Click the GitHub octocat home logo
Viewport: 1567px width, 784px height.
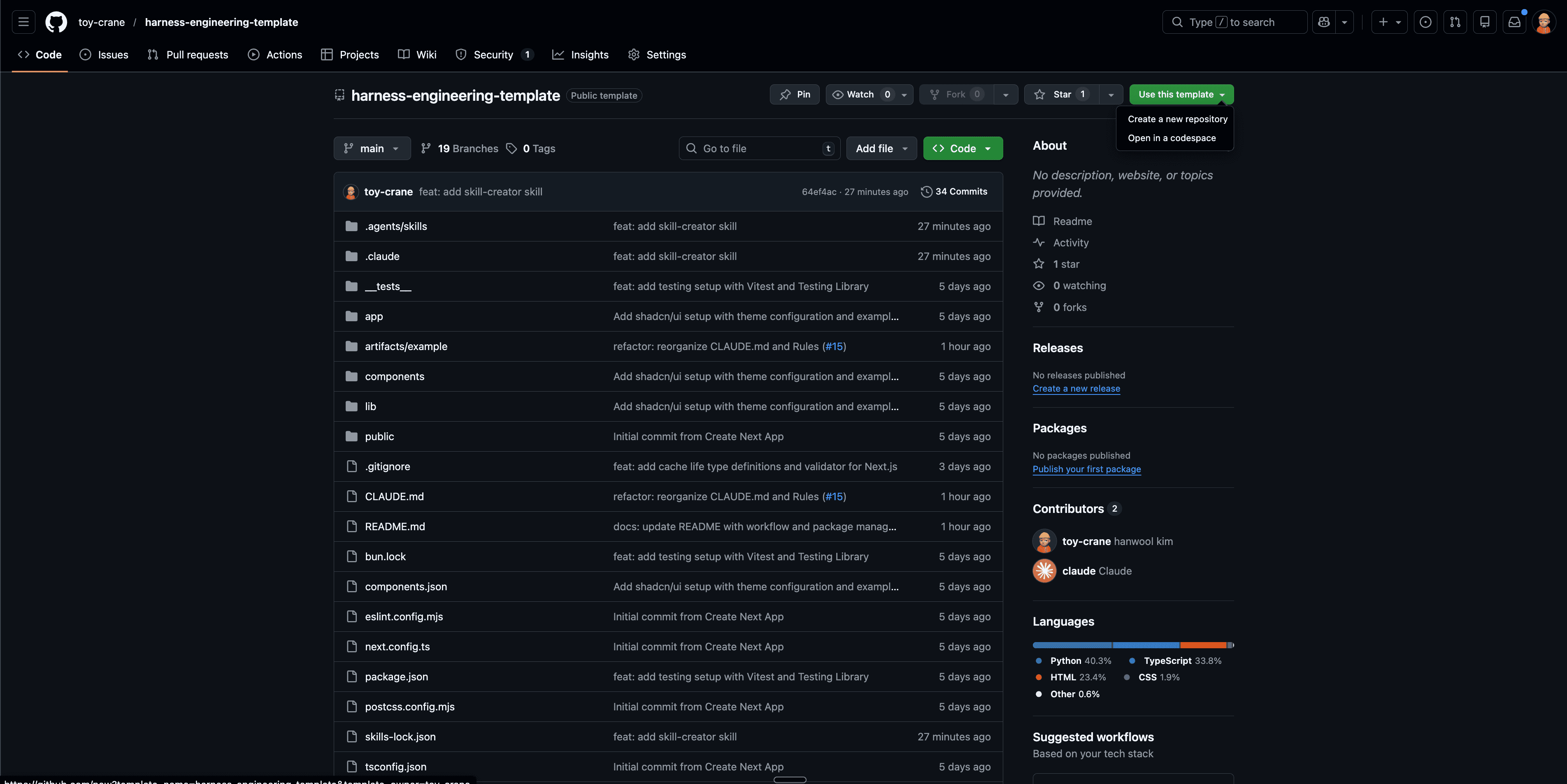[56, 22]
